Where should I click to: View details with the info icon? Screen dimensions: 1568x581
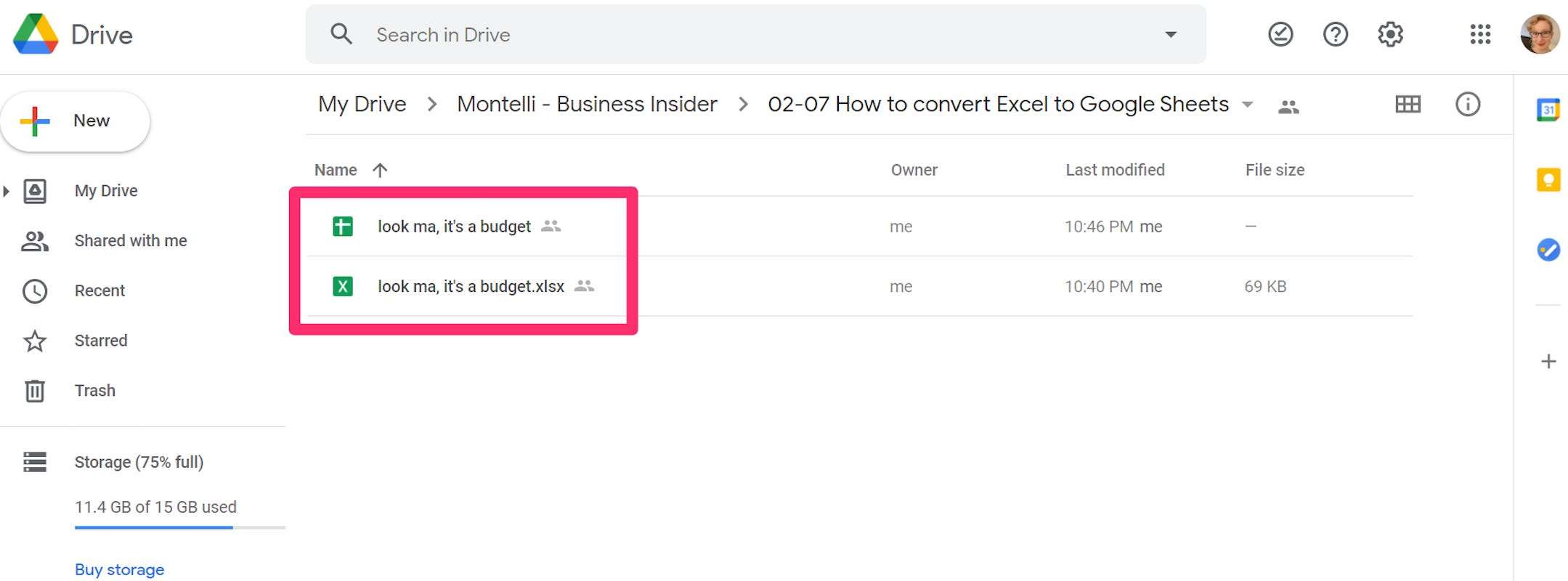click(1467, 105)
